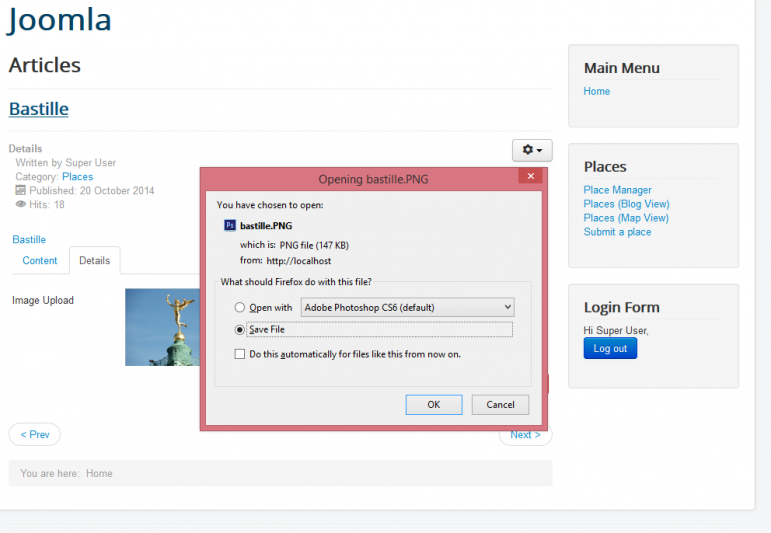The width and height of the screenshot is (771, 533).
Task: Switch to the Content tab
Action: [40, 261]
